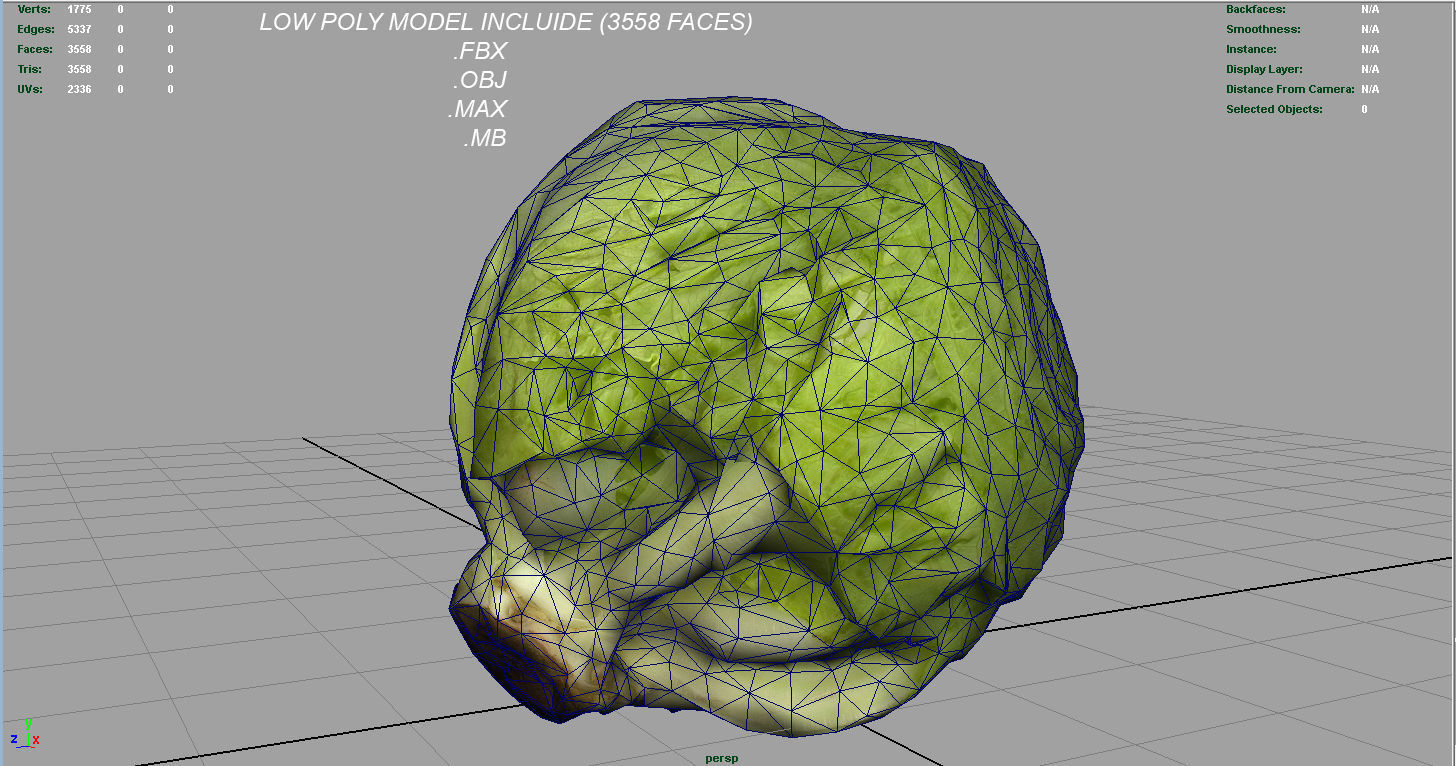Image resolution: width=1456 pixels, height=766 pixels.
Task: Click the 'Edges:' heads-up display label
Action: point(36,29)
